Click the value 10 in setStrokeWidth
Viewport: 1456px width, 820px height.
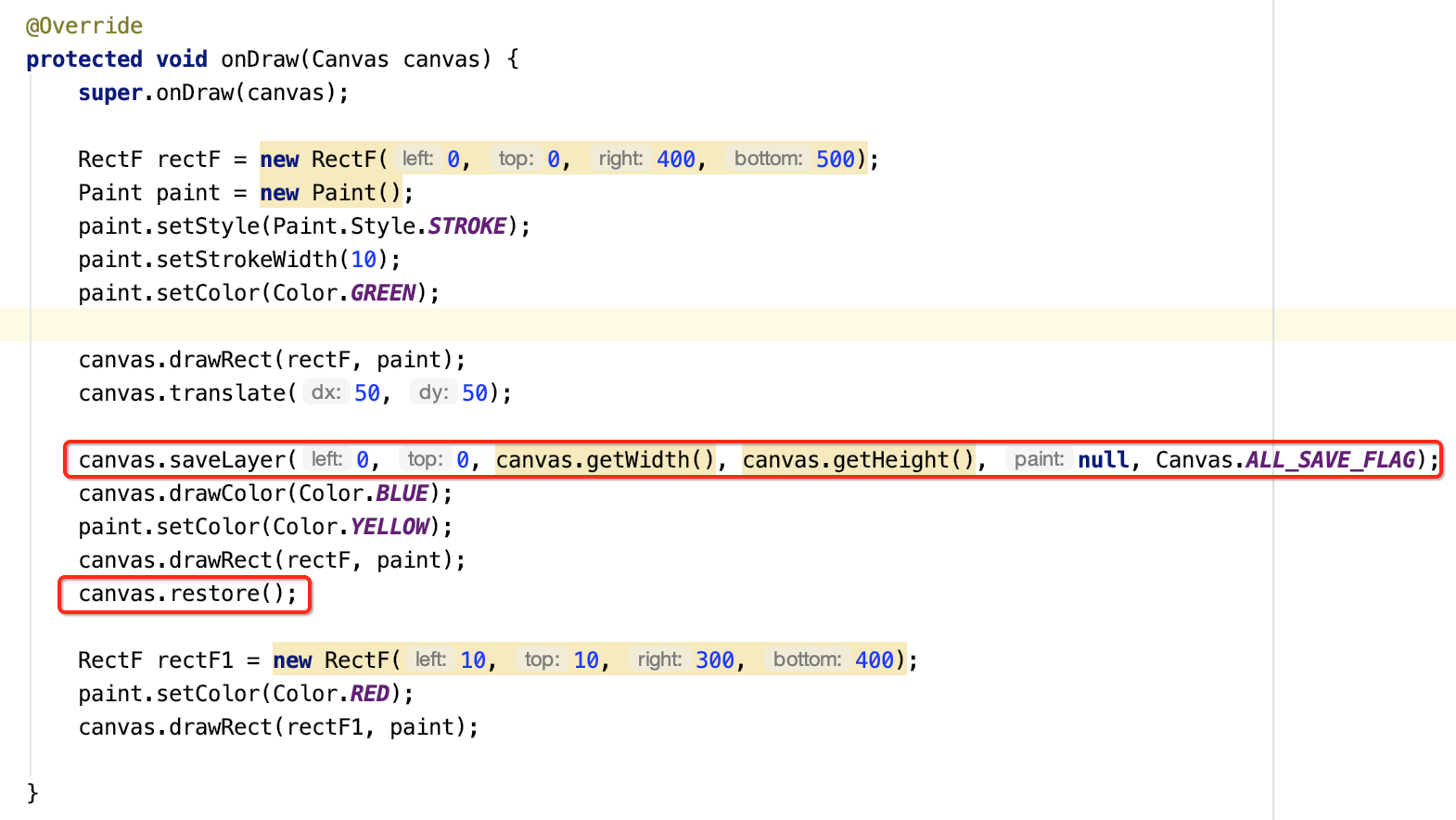(364, 260)
